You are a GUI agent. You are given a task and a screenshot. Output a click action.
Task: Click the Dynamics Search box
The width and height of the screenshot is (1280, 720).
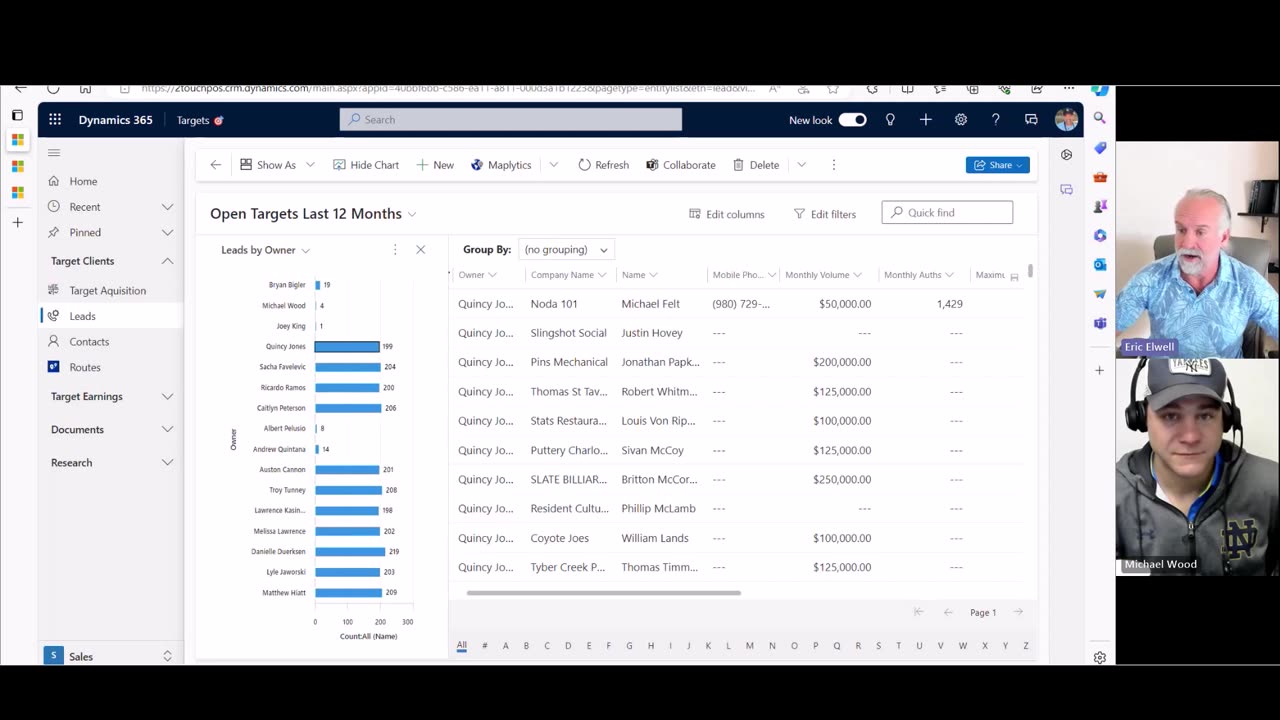point(511,120)
